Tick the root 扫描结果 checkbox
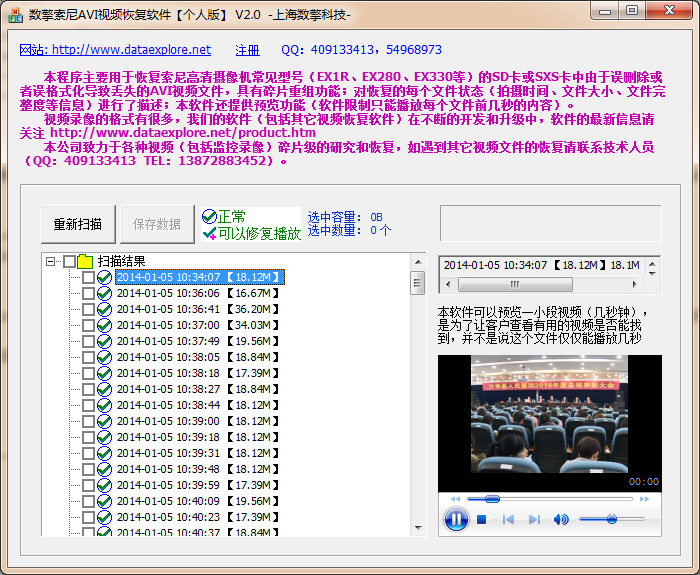The height and width of the screenshot is (575, 700). click(69, 261)
